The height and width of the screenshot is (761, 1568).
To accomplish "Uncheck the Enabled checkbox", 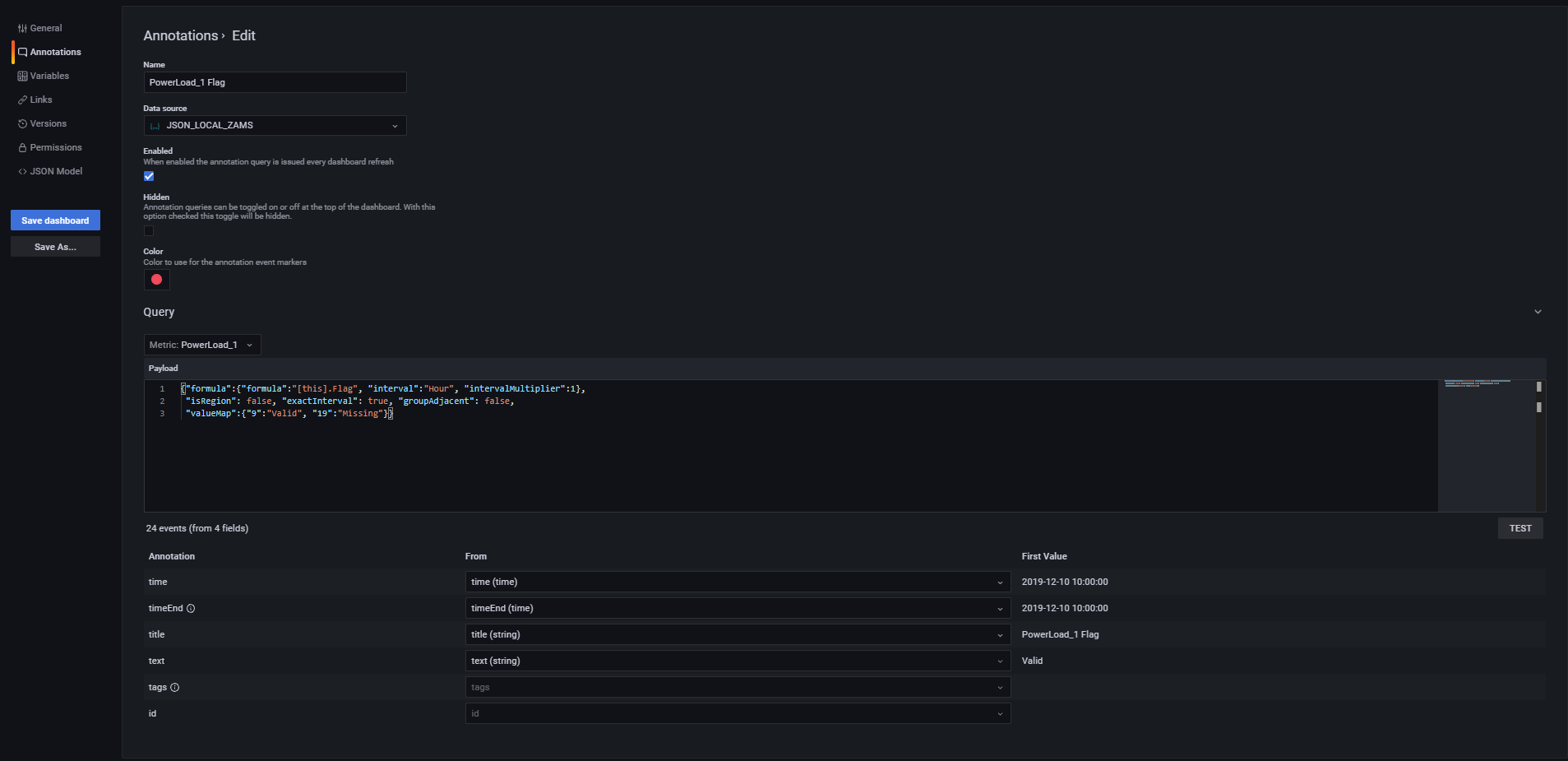I will (149, 176).
